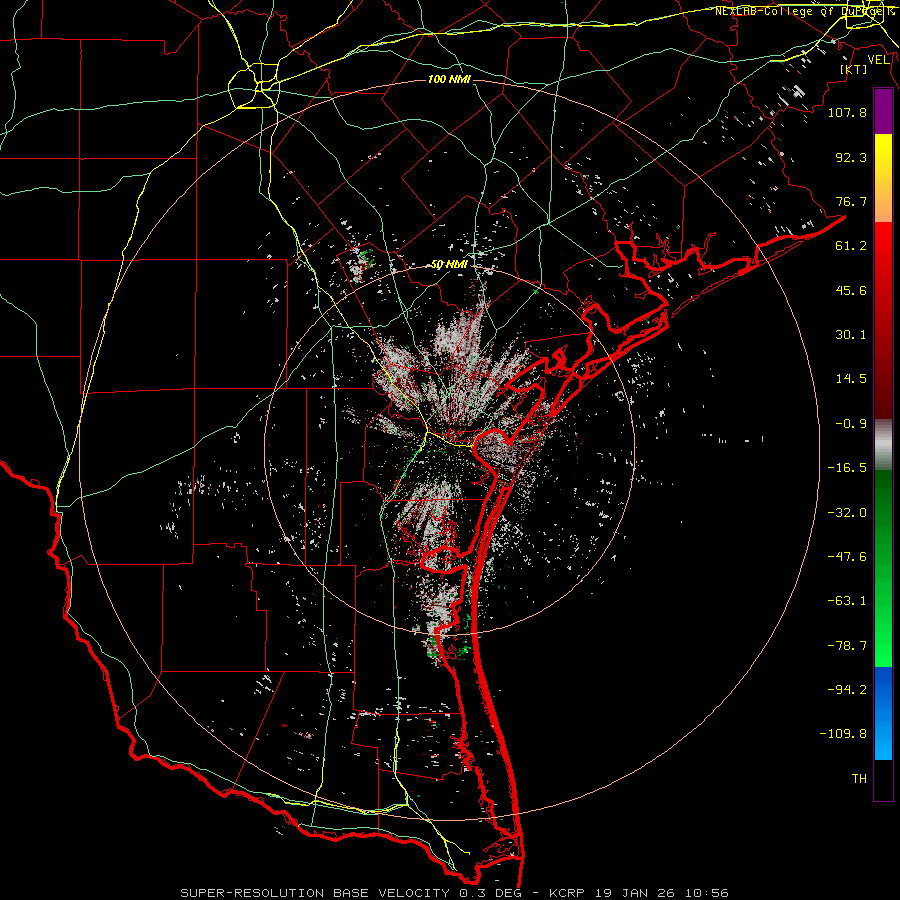This screenshot has width=900, height=900.
Task: Click the NEXLAB-College of DuPage credit text
Action: coord(805,11)
